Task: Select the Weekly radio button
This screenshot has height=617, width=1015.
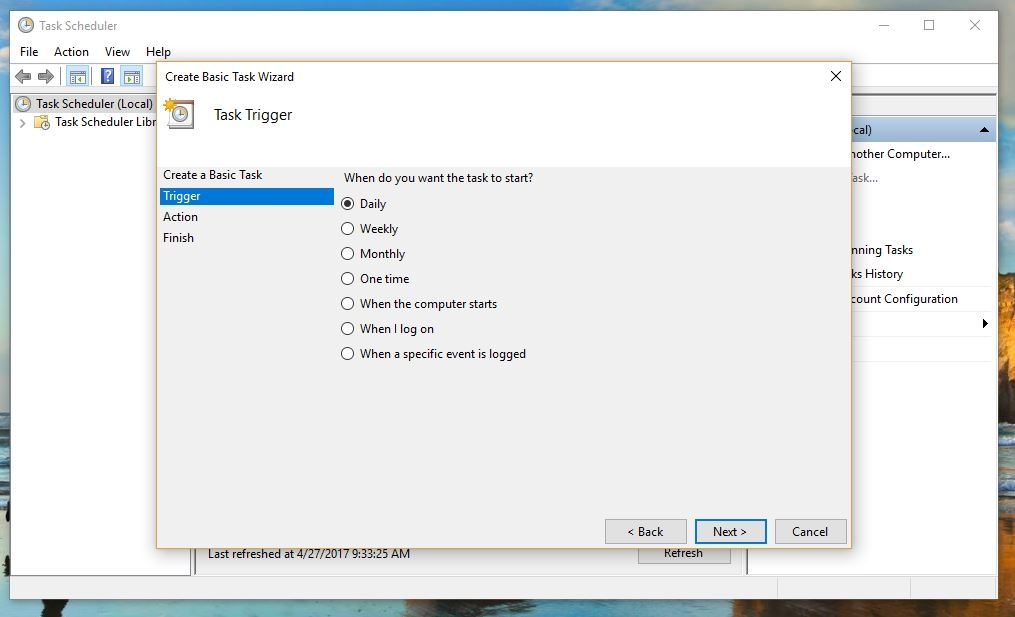Action: pyautogui.click(x=348, y=229)
